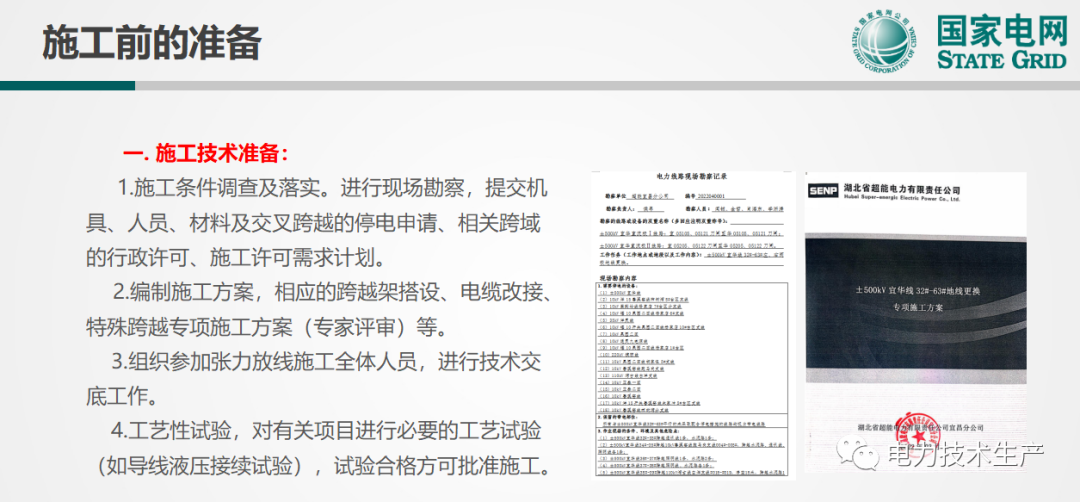Screen dimensions: 1080x502
Task: Open the 电力线路现场勘察记录 document thumbnail
Action: pyautogui.click(x=693, y=325)
